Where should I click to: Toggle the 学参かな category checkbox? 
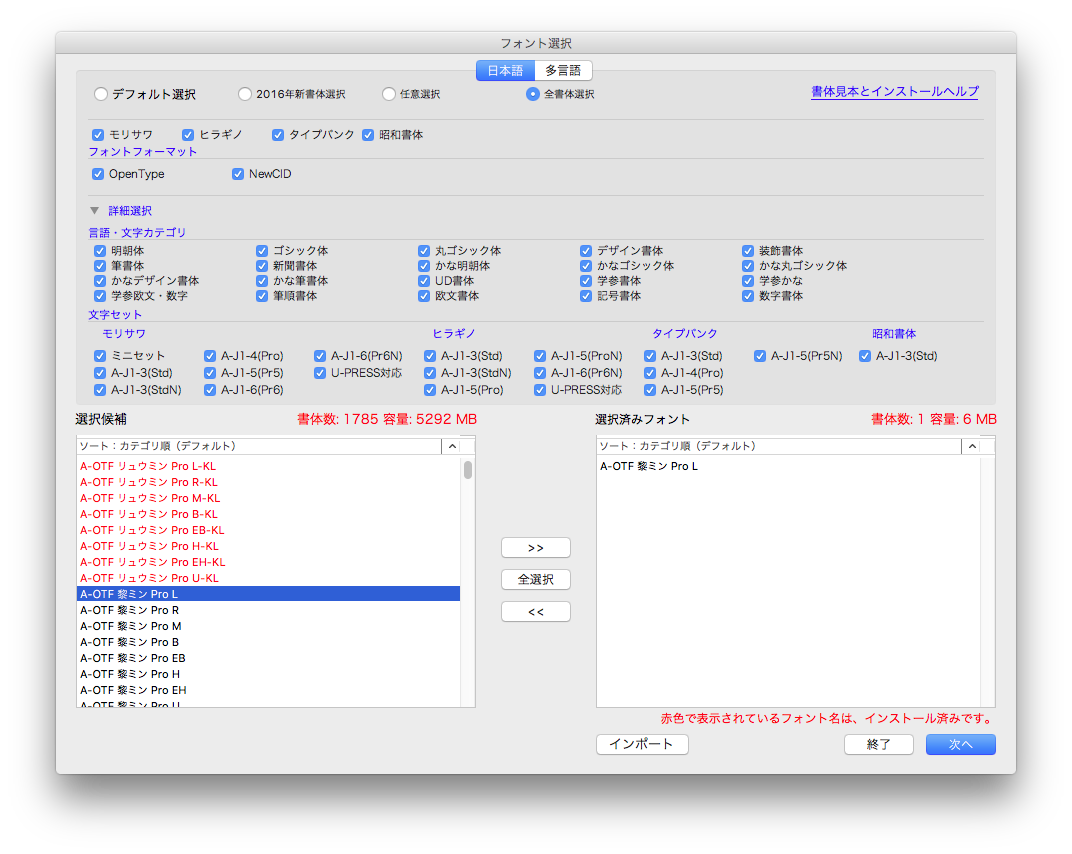[x=748, y=281]
